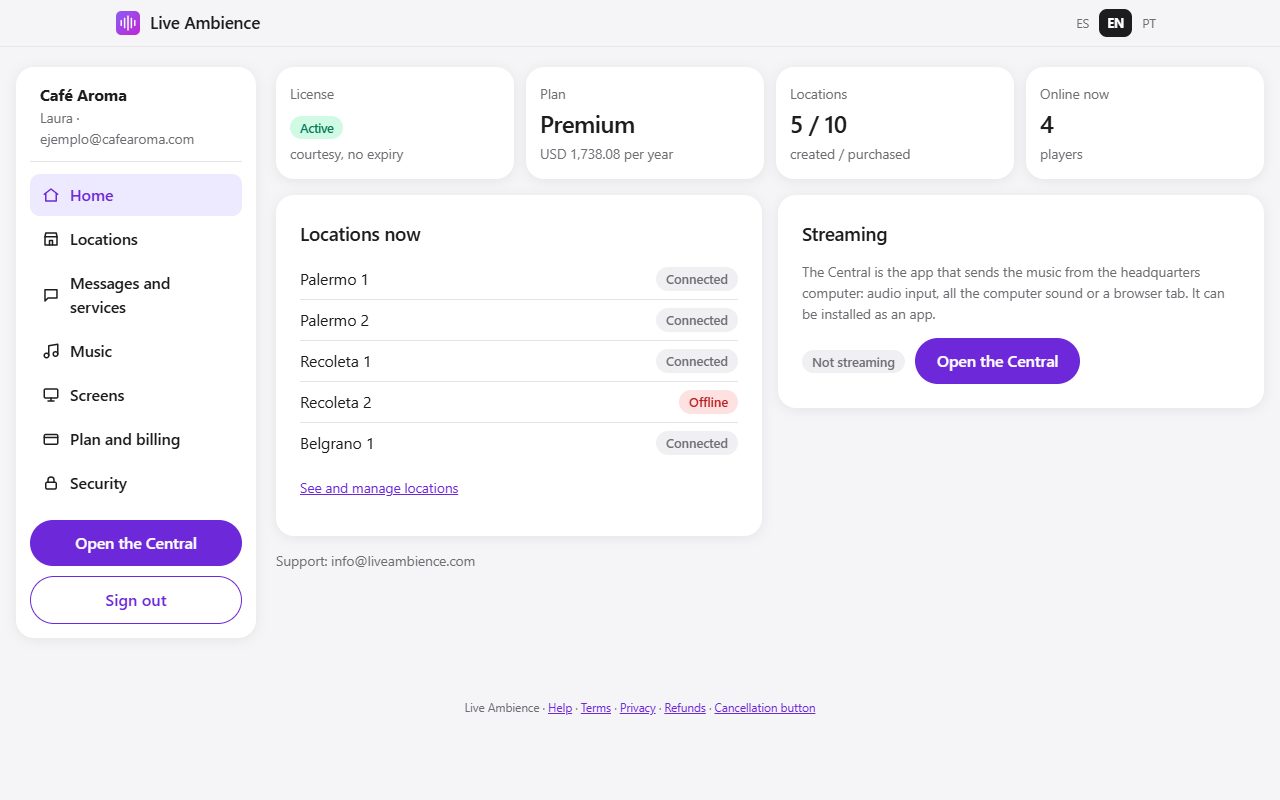1280x800 pixels.
Task: Click the Home house icon
Action: point(51,195)
